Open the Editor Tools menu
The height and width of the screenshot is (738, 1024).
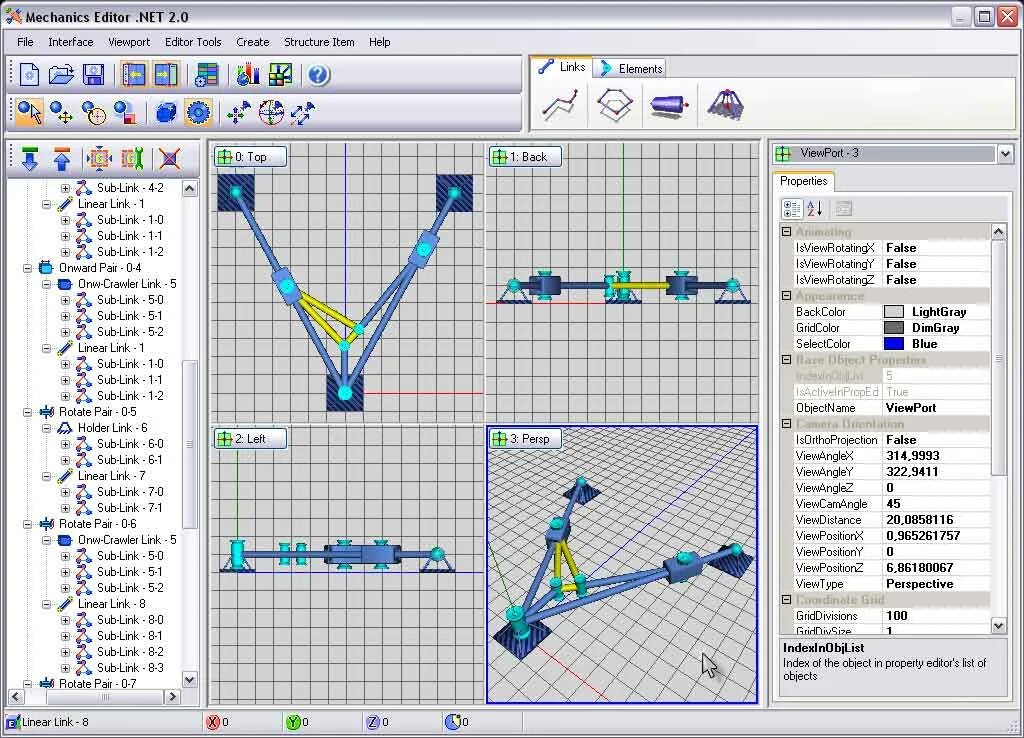[x=193, y=42]
